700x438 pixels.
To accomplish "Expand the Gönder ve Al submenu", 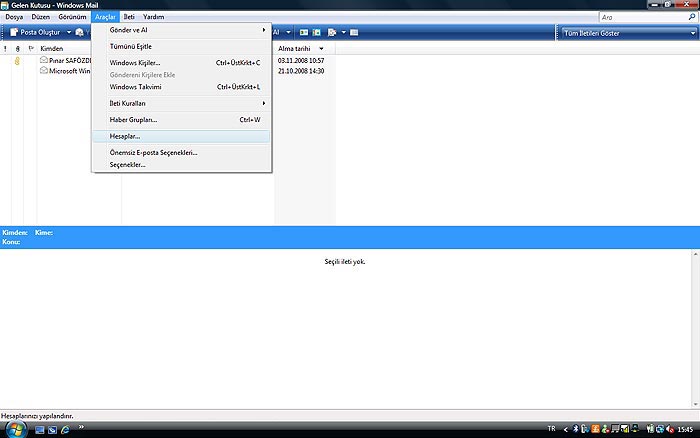I will 182,30.
